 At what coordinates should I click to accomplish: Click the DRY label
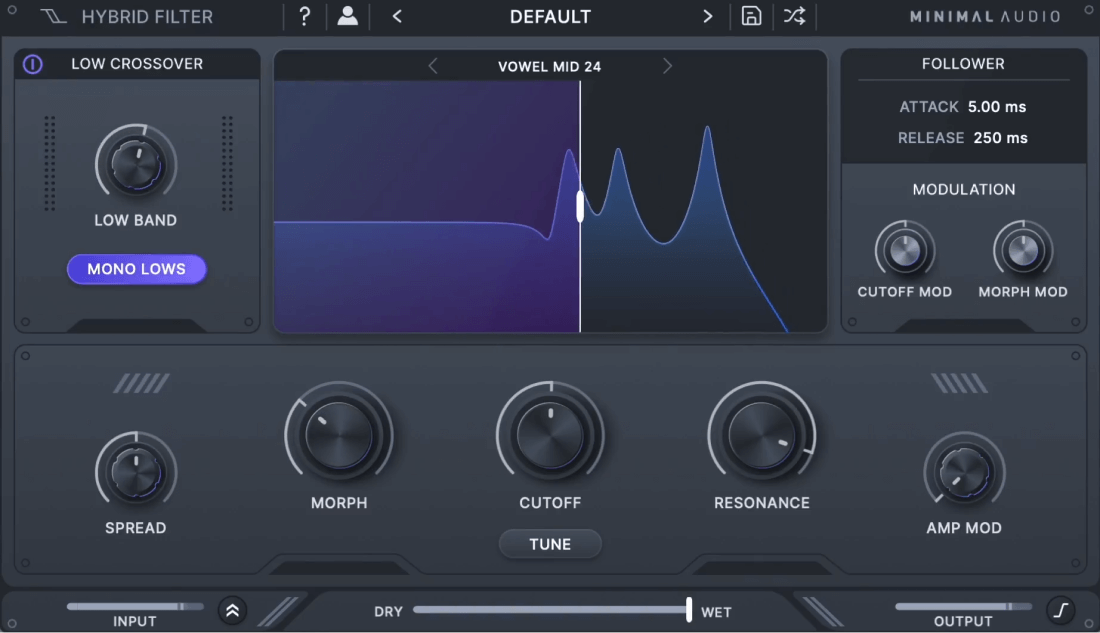389,612
